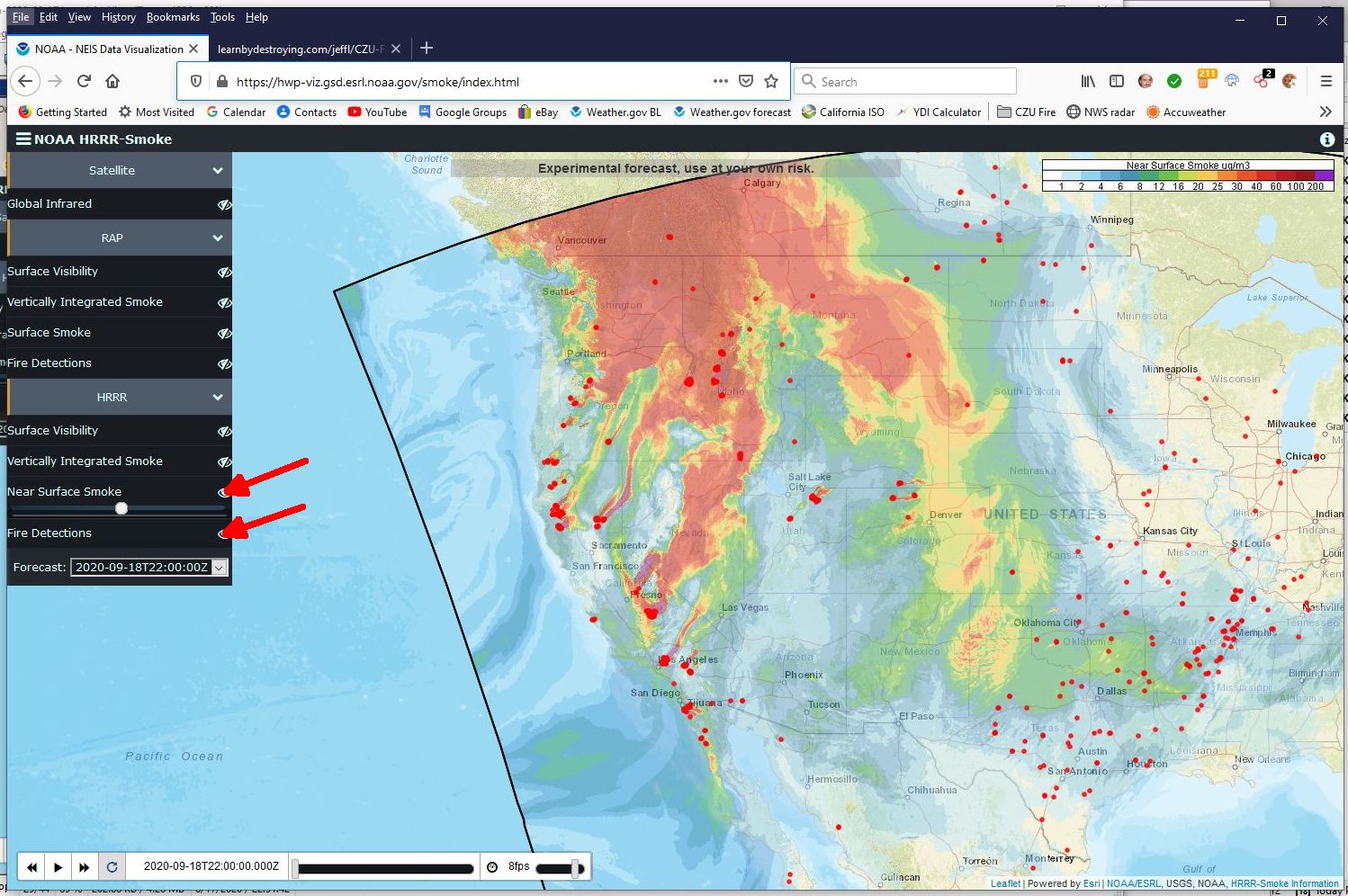
Task: Open the Bookmarks menu
Action: click(173, 17)
